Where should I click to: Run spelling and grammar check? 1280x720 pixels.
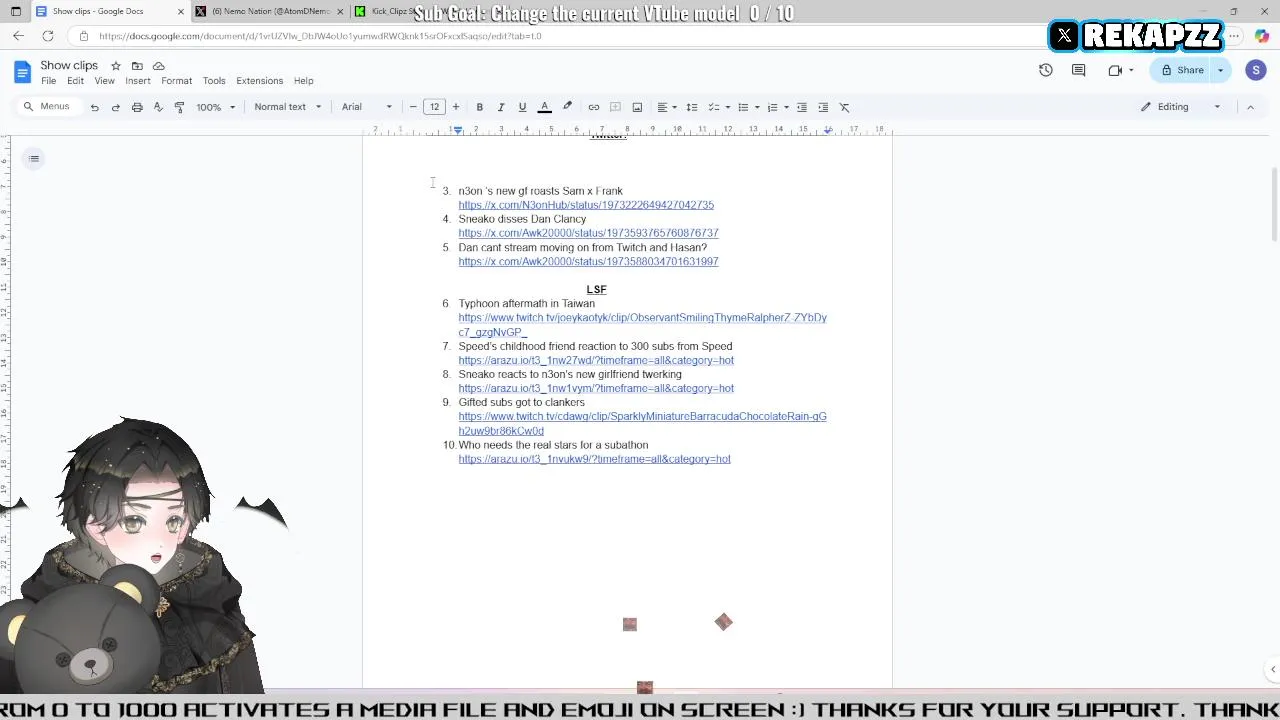(158, 107)
